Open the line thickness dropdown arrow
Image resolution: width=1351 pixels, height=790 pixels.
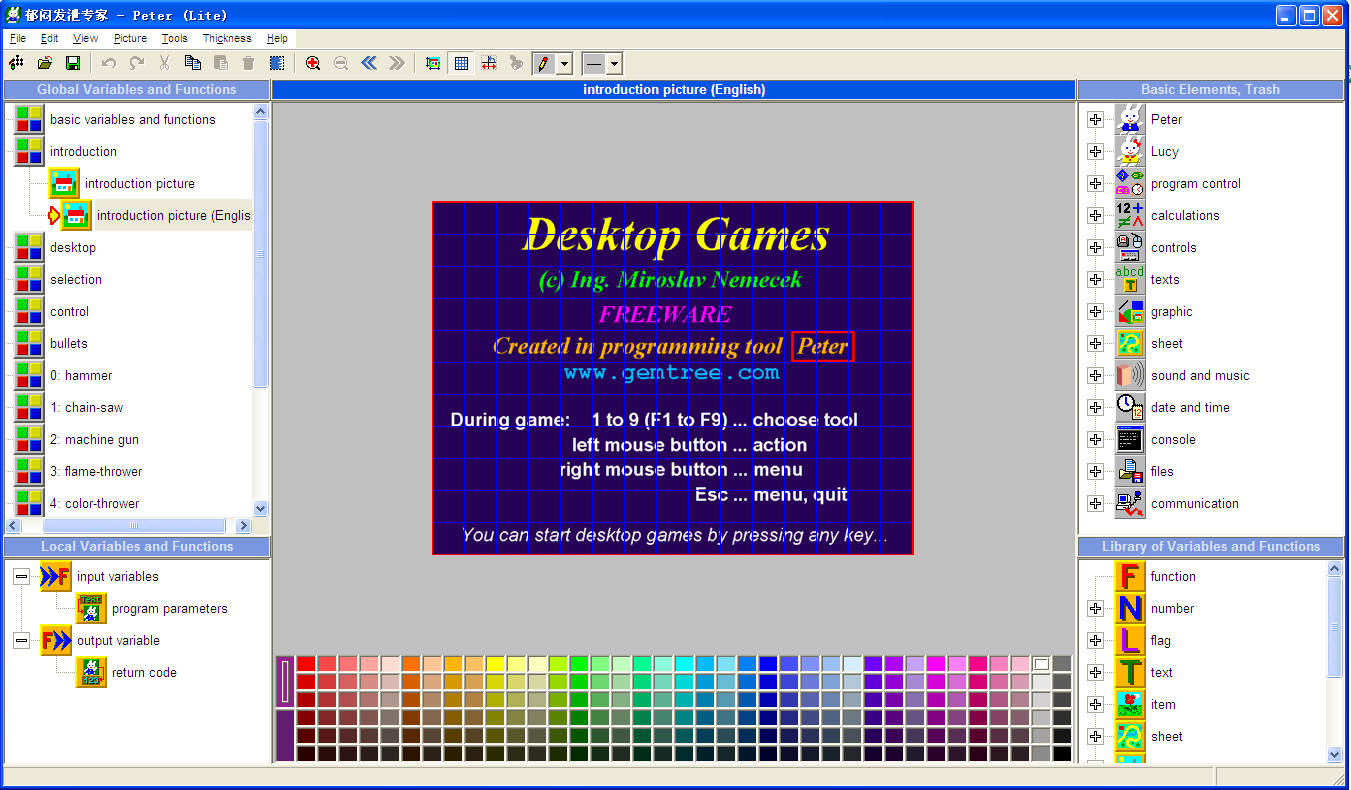(614, 63)
